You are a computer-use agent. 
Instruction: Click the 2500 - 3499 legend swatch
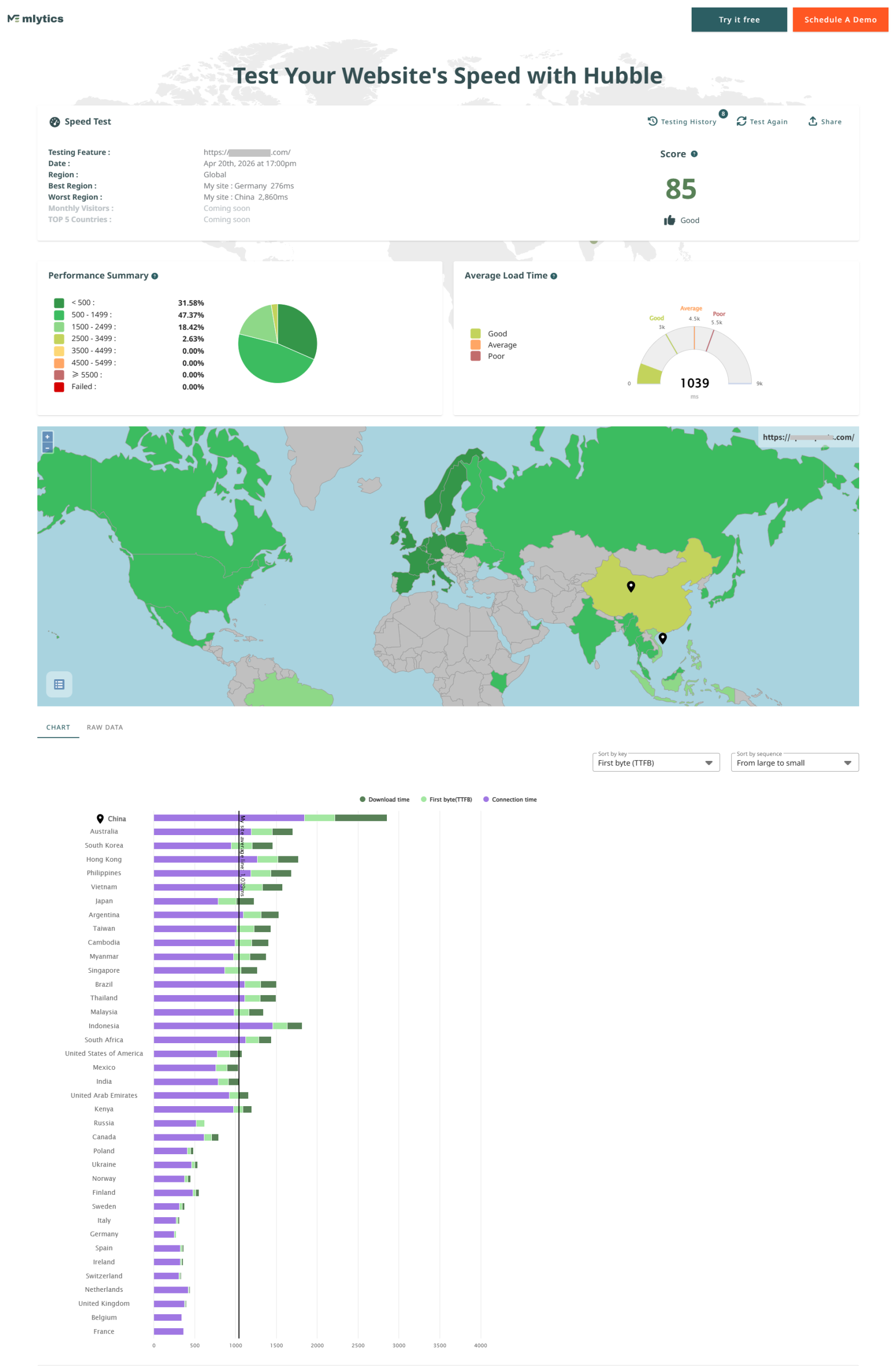click(x=59, y=339)
